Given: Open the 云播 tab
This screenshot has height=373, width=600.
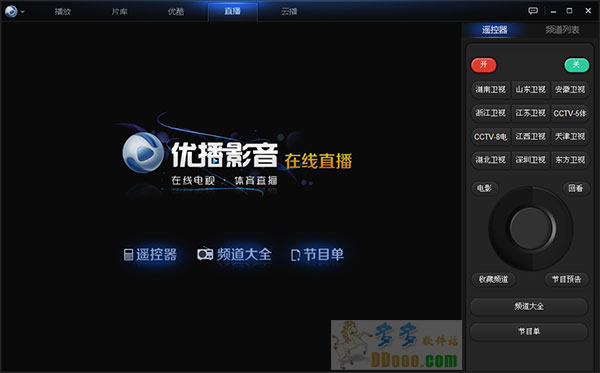Looking at the screenshot, I should (289, 11).
